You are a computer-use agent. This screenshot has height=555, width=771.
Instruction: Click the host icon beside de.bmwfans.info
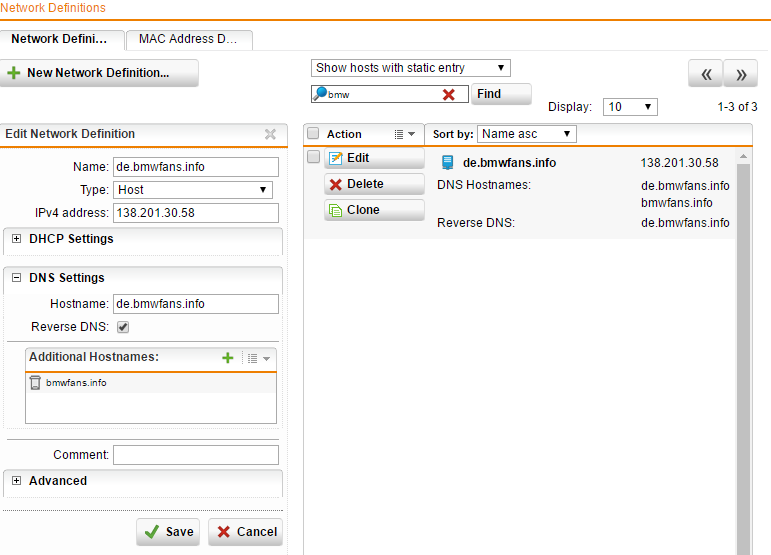pos(447,162)
